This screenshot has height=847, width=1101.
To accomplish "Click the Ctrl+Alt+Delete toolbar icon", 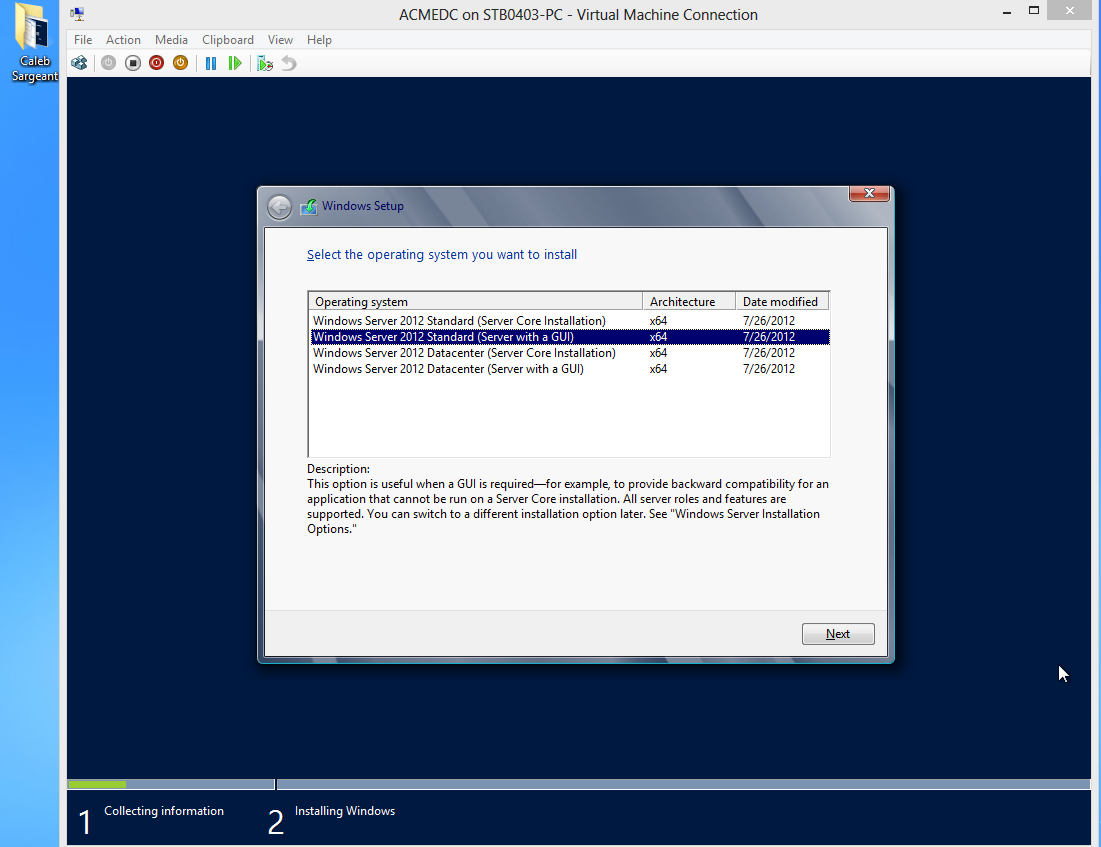I will coord(79,63).
